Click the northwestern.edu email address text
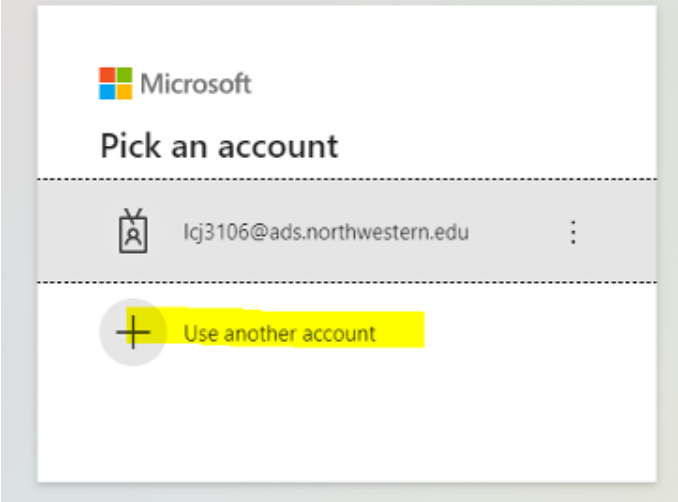The image size is (678, 502). click(326, 232)
